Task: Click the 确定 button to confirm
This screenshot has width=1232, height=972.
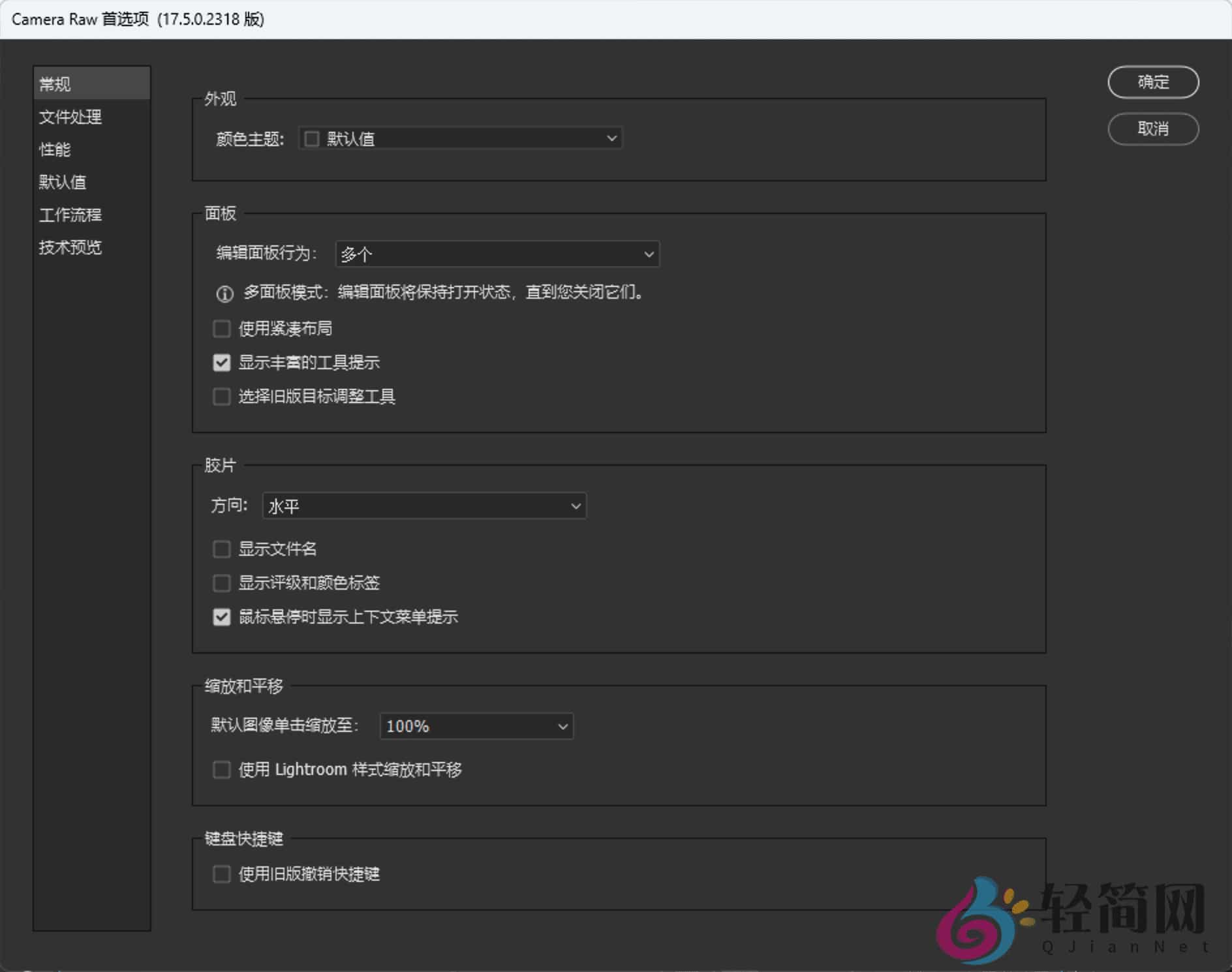Action: pos(1152,82)
